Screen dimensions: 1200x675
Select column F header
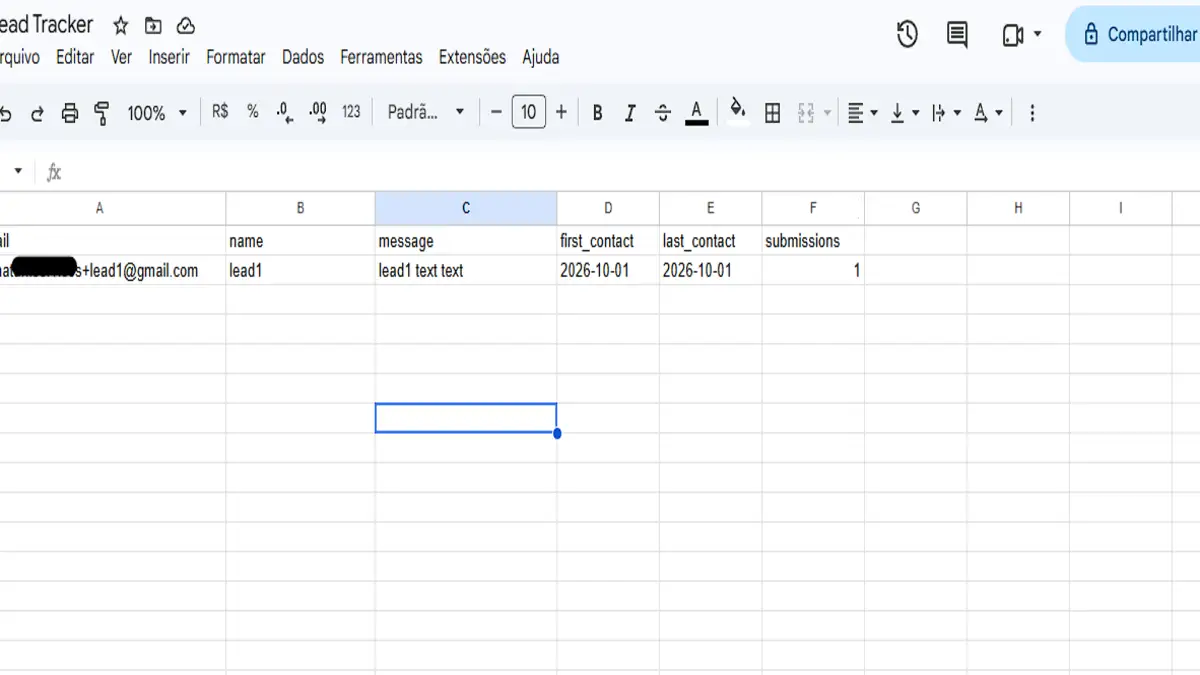(813, 208)
